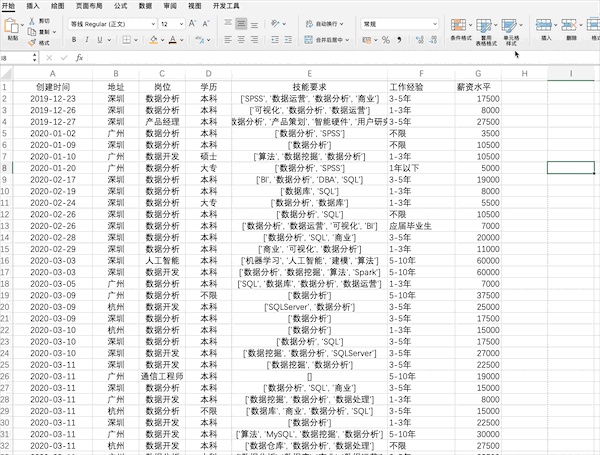Viewport: 600px width, 455px height.
Task: Apply comma style
Action: coord(399,40)
